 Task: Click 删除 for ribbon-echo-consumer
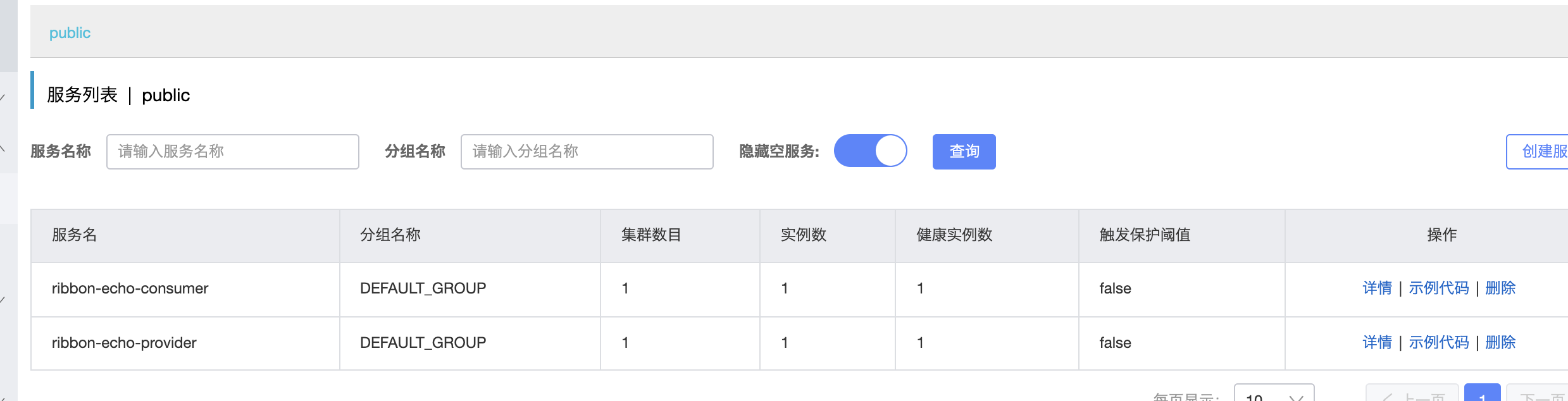pyautogui.click(x=1500, y=288)
